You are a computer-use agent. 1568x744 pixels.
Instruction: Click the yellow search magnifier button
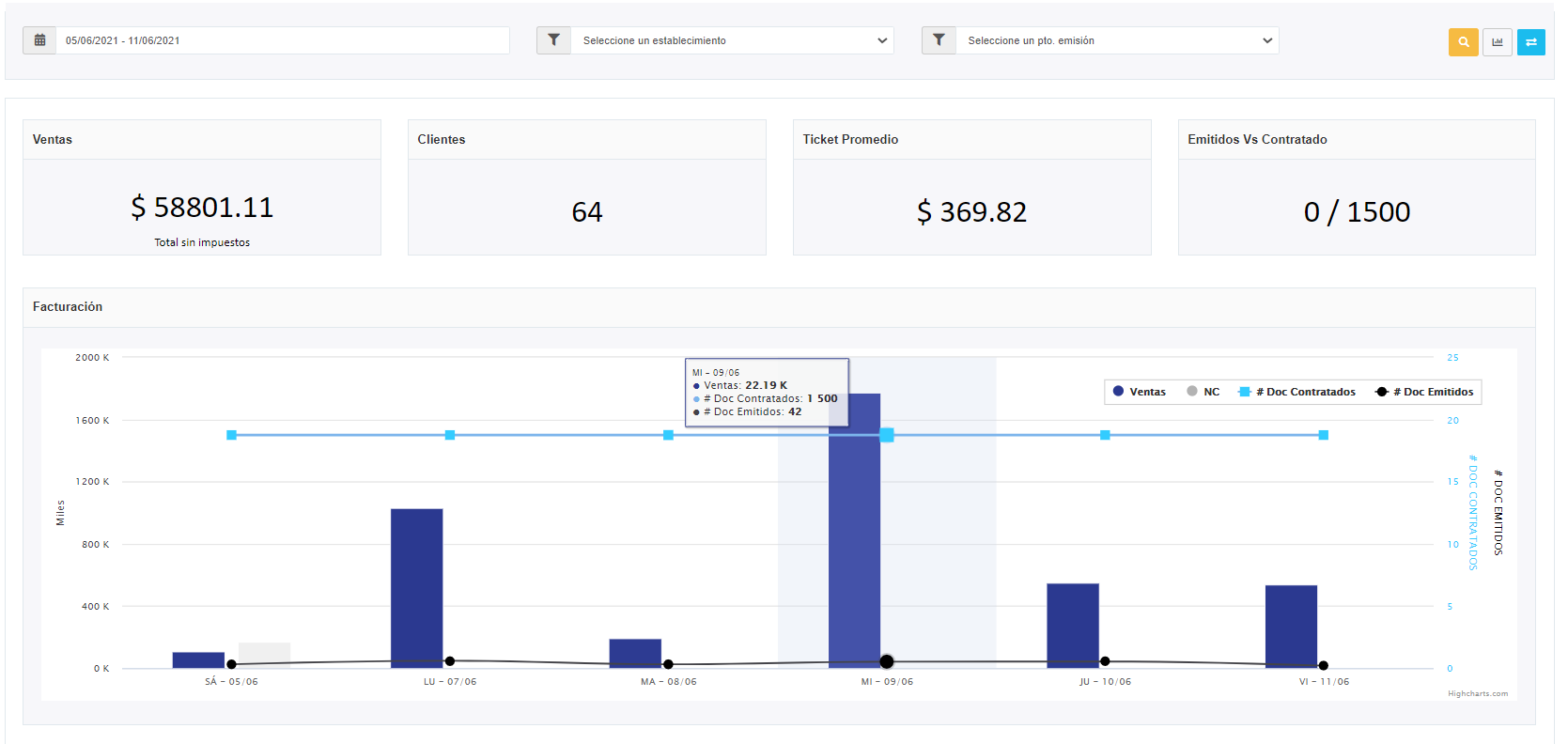pos(1463,42)
